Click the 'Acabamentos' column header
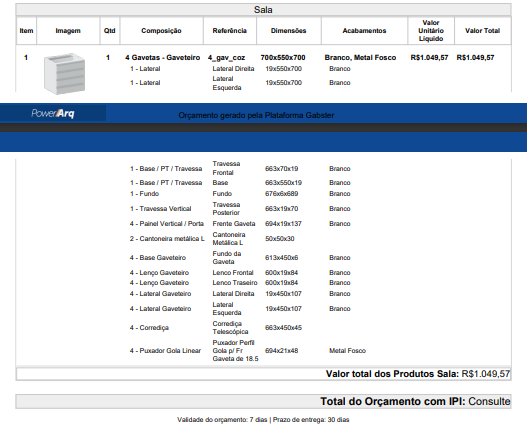The image size is (527, 429). [364, 31]
